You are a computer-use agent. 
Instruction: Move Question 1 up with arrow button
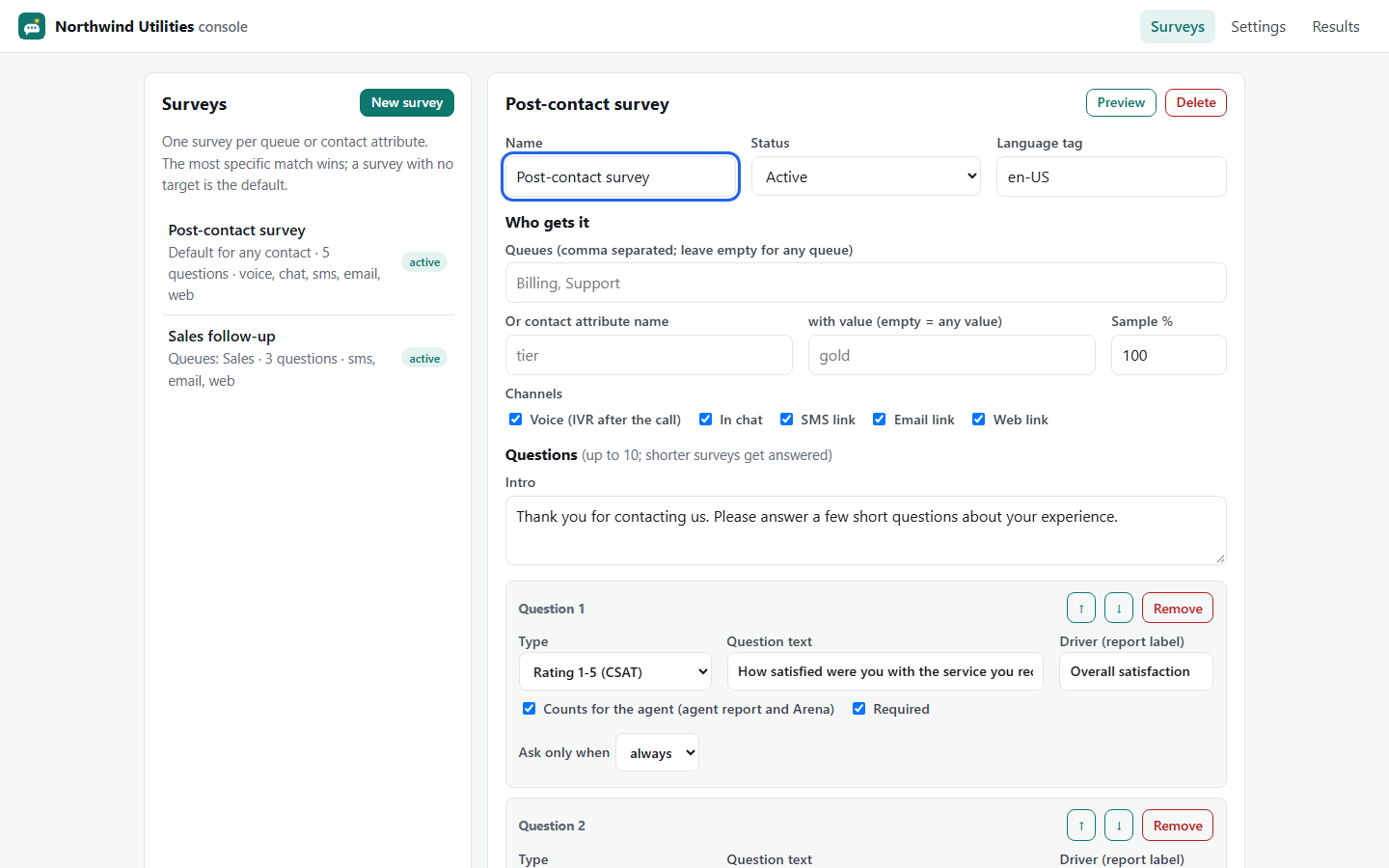(1081, 609)
